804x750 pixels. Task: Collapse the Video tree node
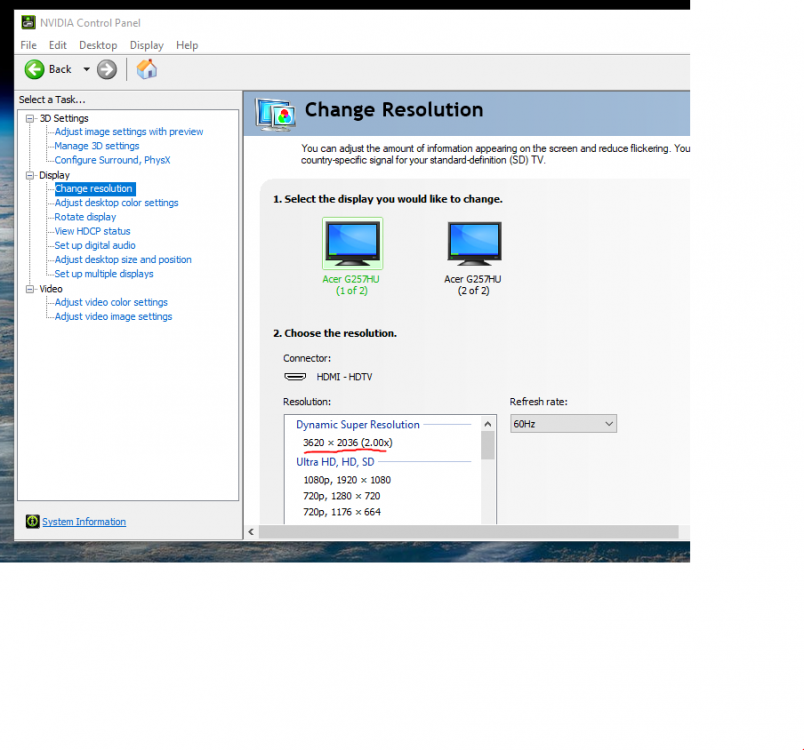point(30,289)
